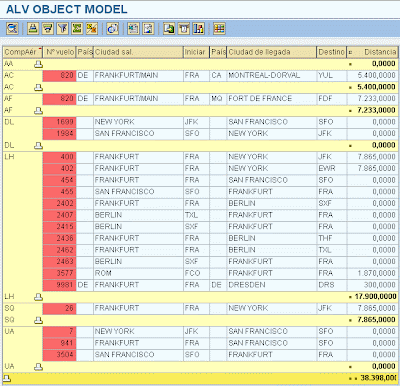Image resolution: width=400 pixels, height=386 pixels.
Task: Open Print preview from the toolbar
Action: tap(113, 28)
